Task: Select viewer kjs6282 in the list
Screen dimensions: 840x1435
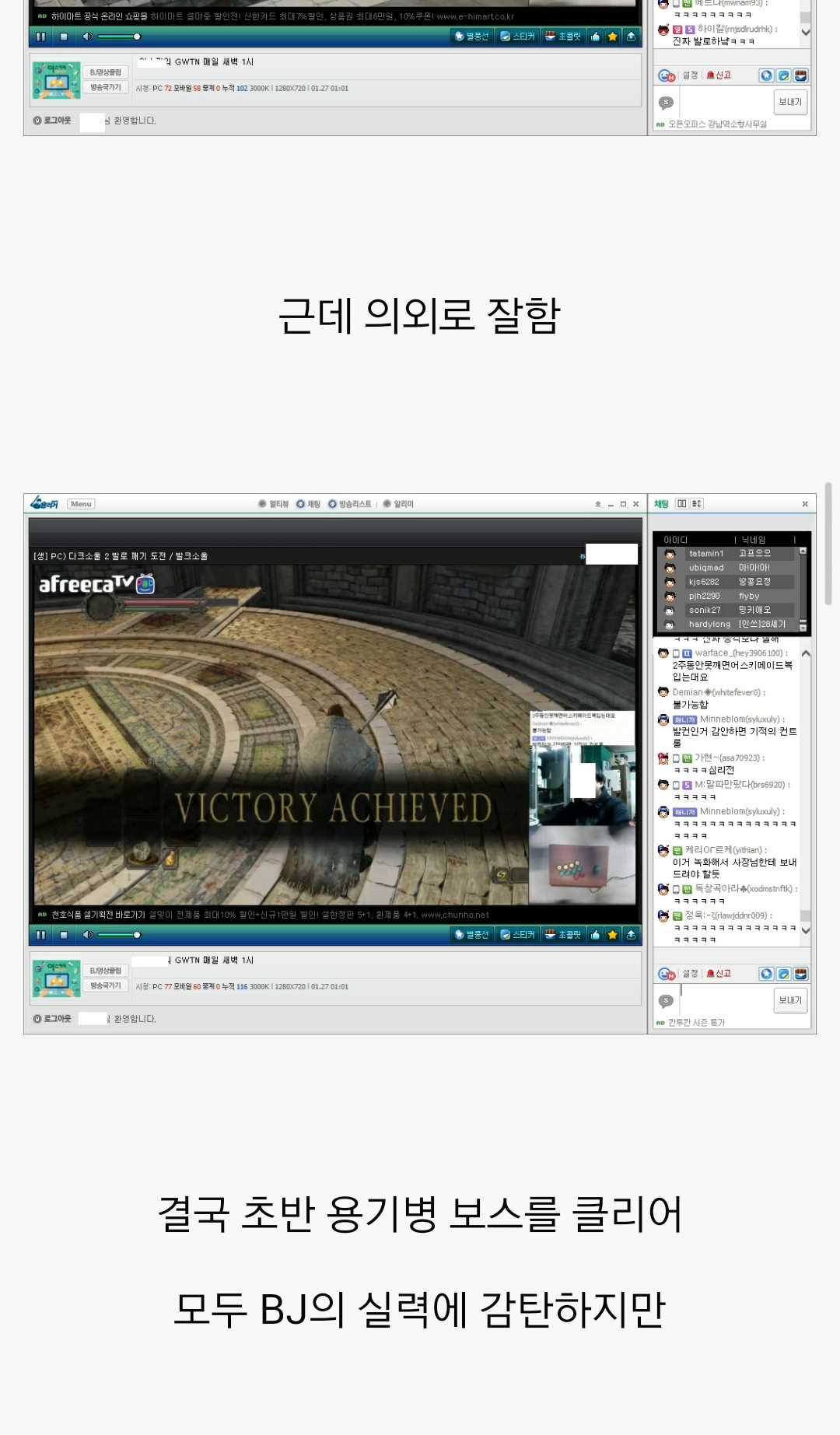Action: tap(727, 582)
